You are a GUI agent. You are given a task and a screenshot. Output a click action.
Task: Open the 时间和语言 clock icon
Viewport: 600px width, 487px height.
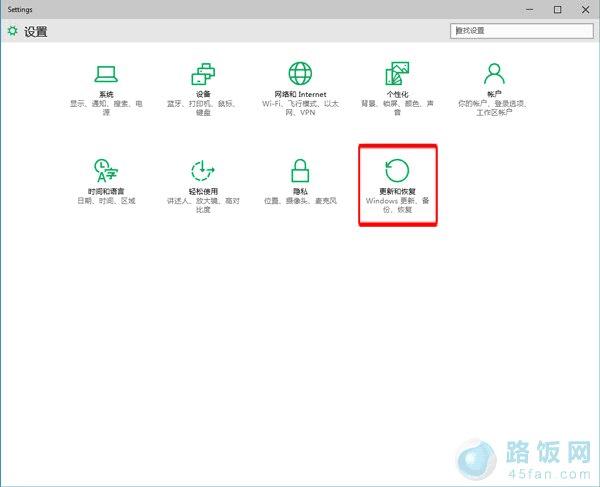pyautogui.click(x=106, y=171)
